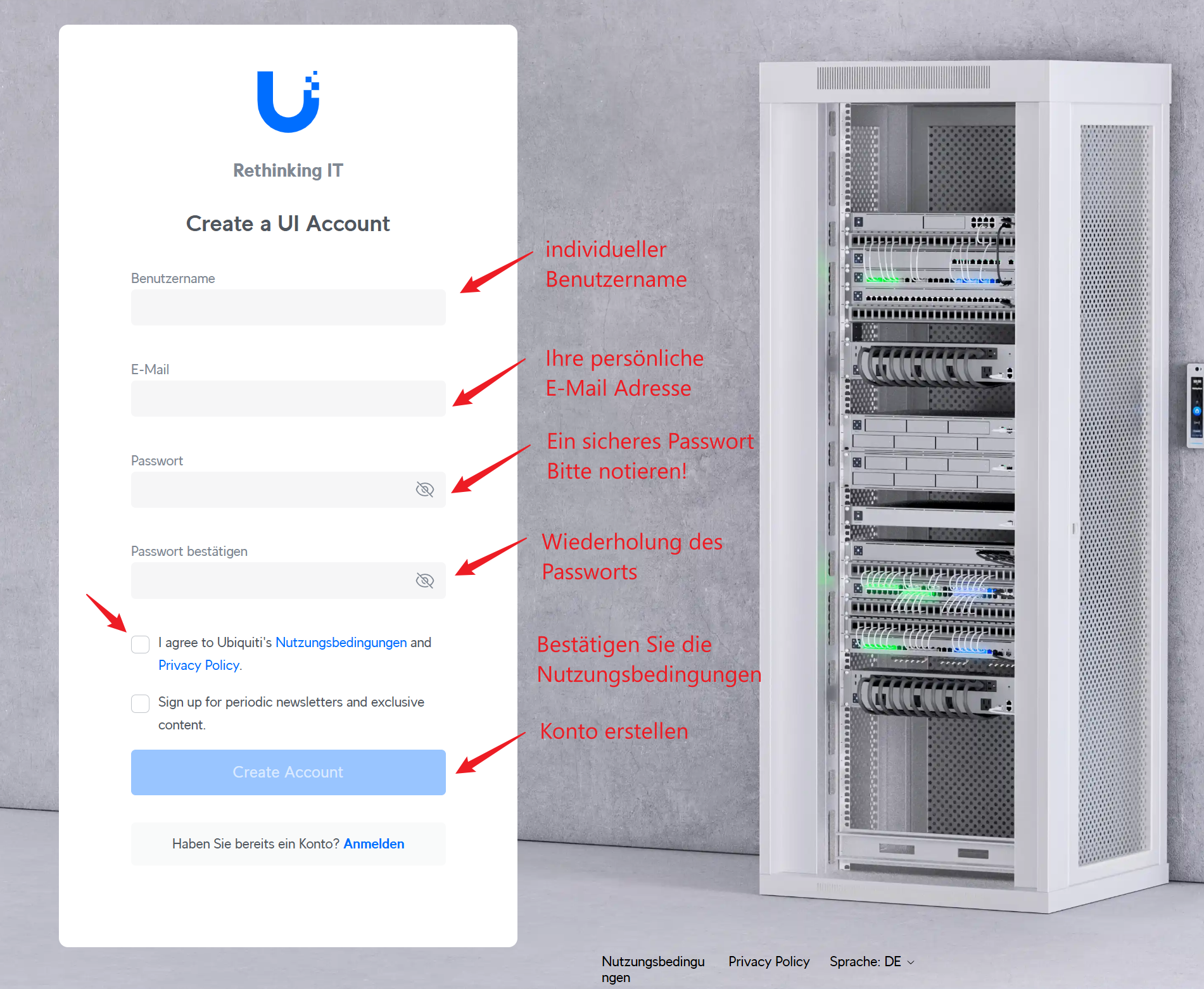Screen dimensions: 1204x989
Task: Click the Create a UI Account heading
Action: (x=288, y=224)
